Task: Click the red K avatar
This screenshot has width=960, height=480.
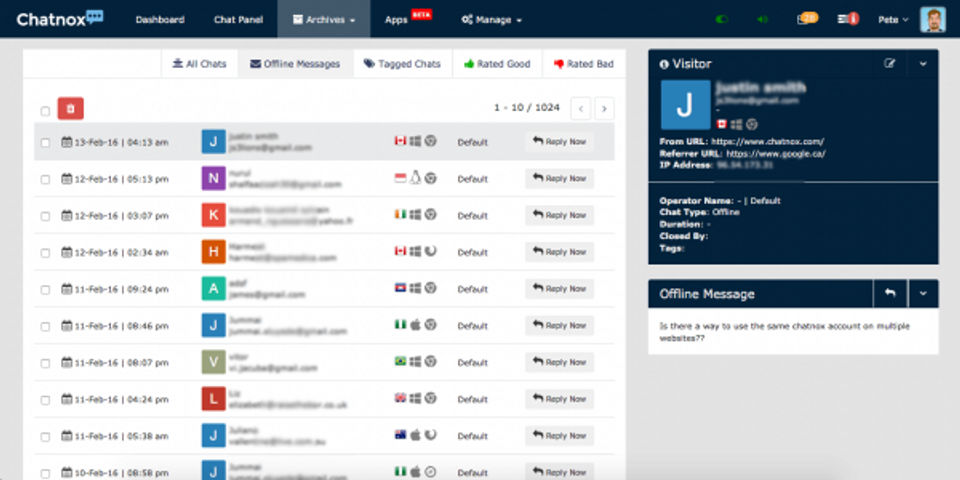Action: click(213, 215)
